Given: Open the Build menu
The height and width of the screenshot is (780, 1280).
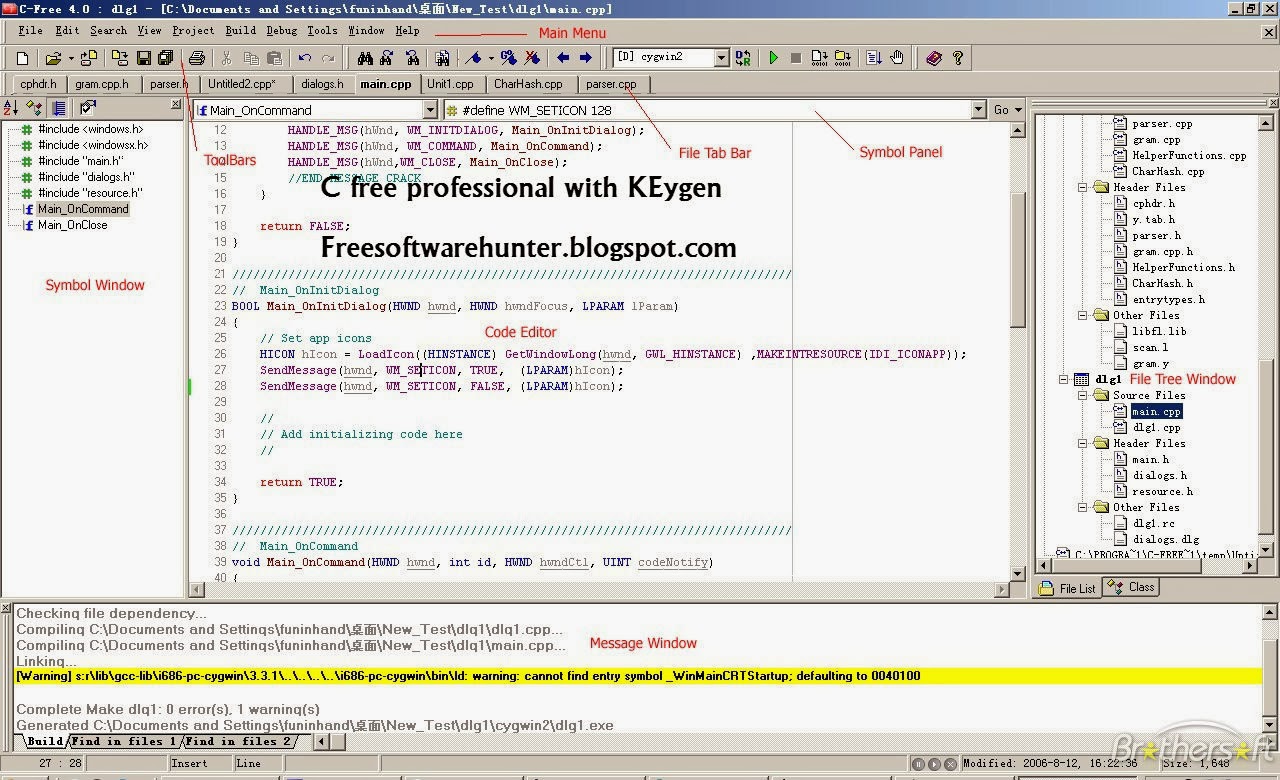Looking at the screenshot, I should [240, 31].
